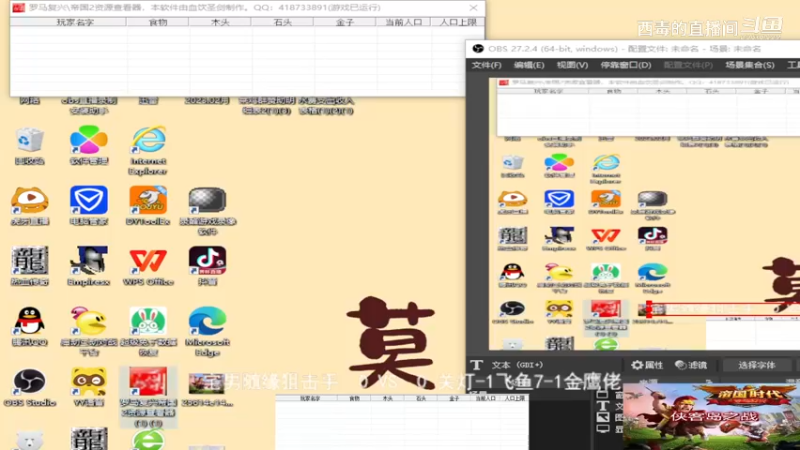
Task: Click the OBS logo in the OBS title bar
Action: 478,48
